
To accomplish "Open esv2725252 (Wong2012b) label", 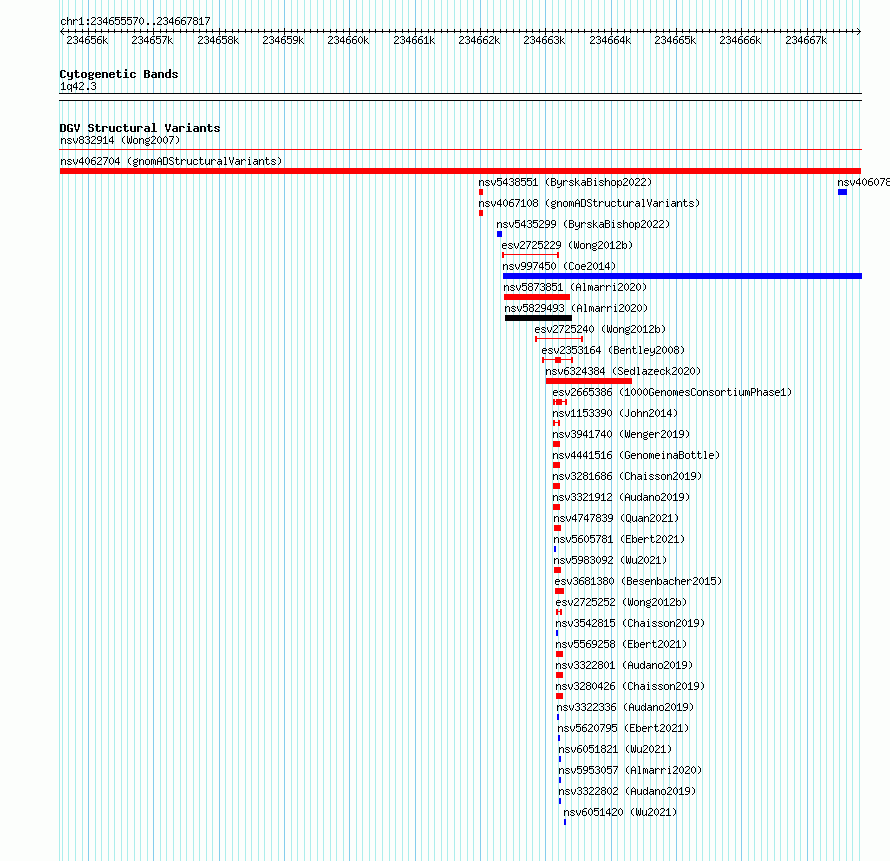I will point(621,602).
